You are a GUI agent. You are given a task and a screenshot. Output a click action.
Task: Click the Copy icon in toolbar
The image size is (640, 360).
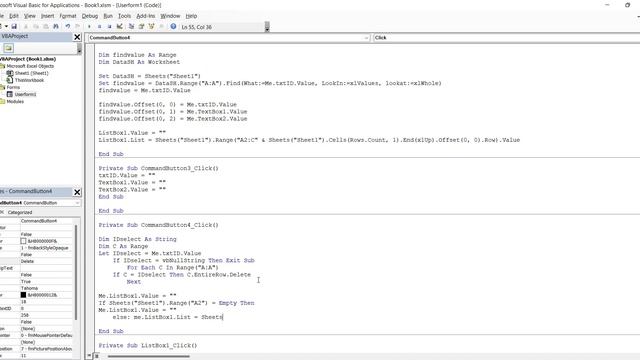click(x=36, y=27)
